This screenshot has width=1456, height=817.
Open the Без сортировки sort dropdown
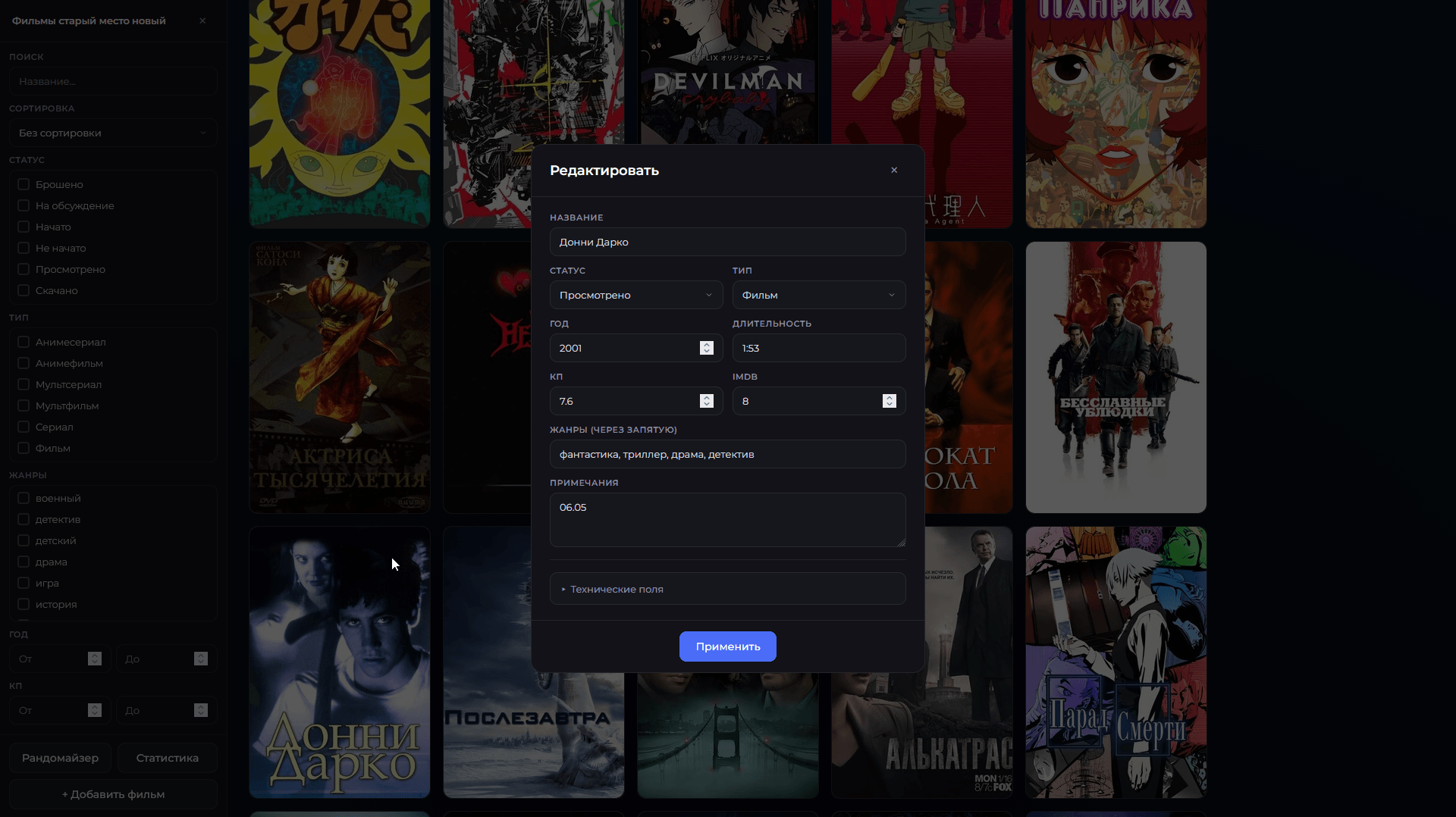point(113,133)
